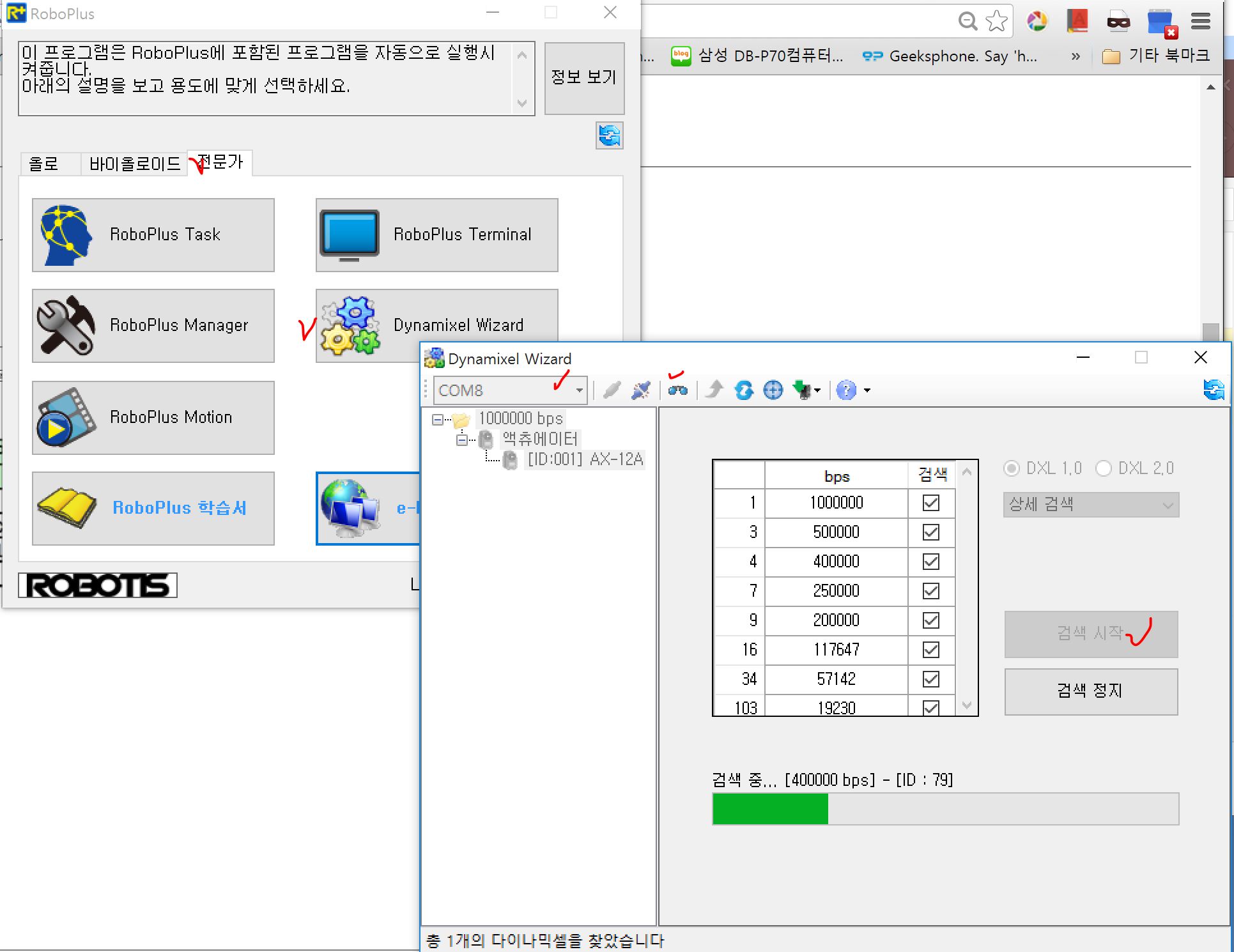The height and width of the screenshot is (952, 1234).
Task: Uncheck the 57142 bps search checkbox
Action: click(931, 679)
